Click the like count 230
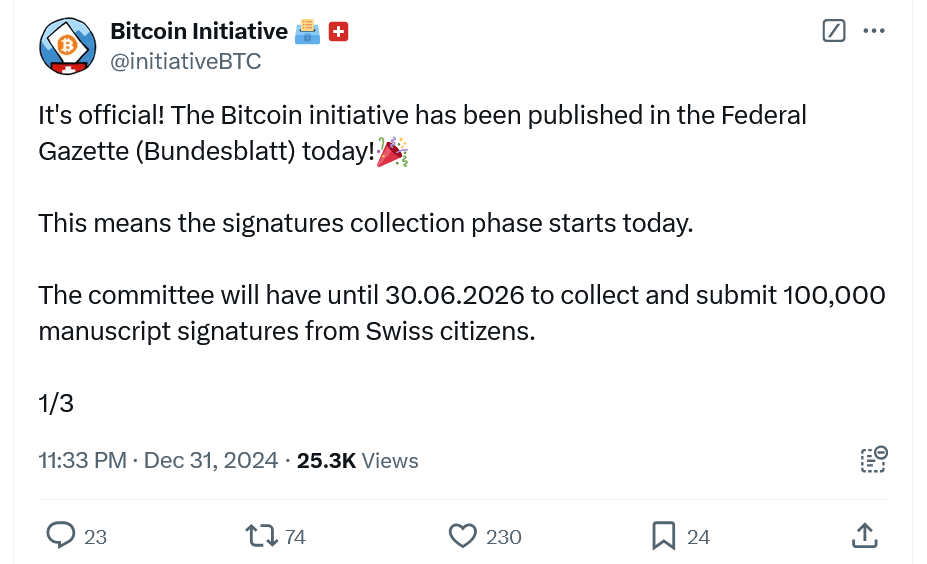 503,537
